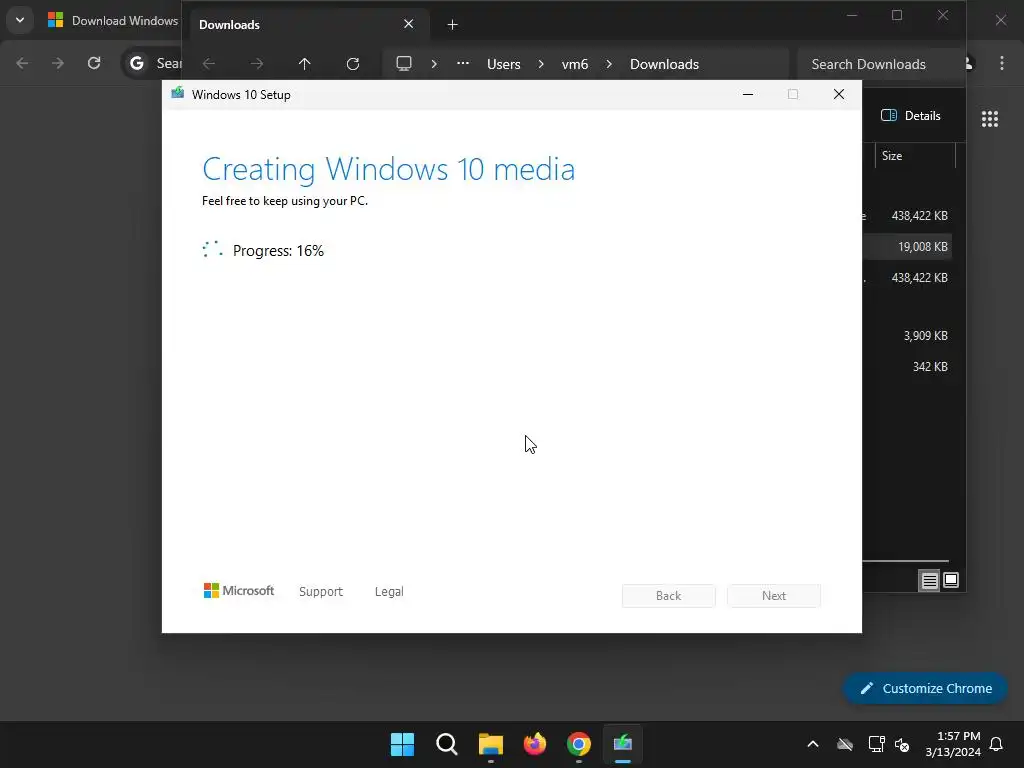Switch File Explorer to details list view

[929, 580]
